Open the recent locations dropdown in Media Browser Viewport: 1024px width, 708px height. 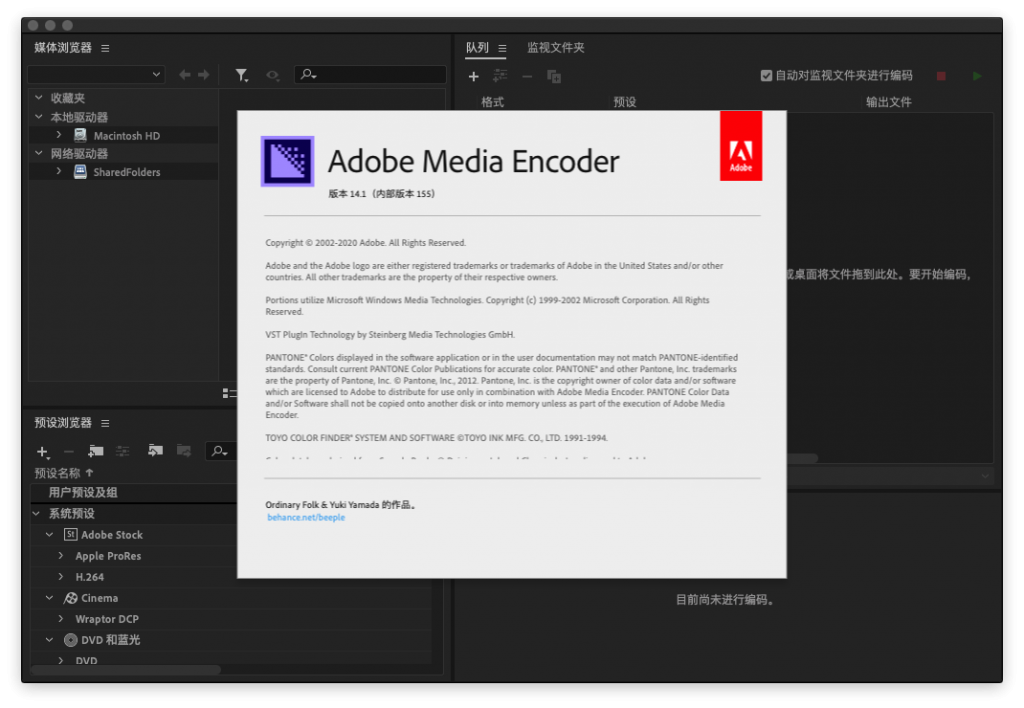pos(96,74)
